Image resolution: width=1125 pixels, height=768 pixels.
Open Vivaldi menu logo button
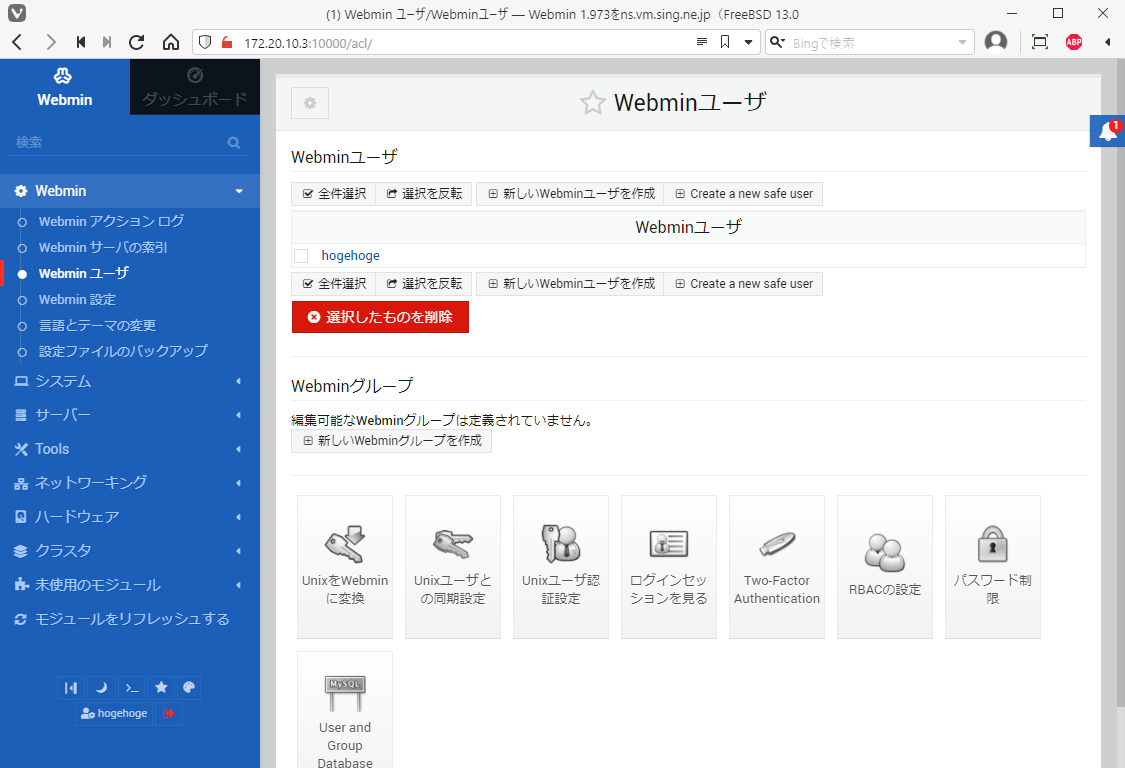coord(17,13)
